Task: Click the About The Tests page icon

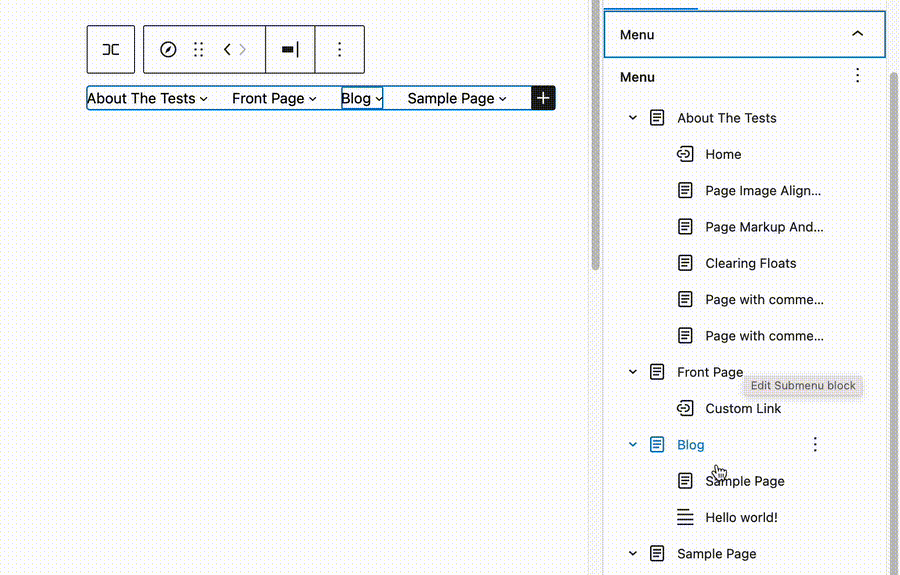Action: (x=657, y=118)
